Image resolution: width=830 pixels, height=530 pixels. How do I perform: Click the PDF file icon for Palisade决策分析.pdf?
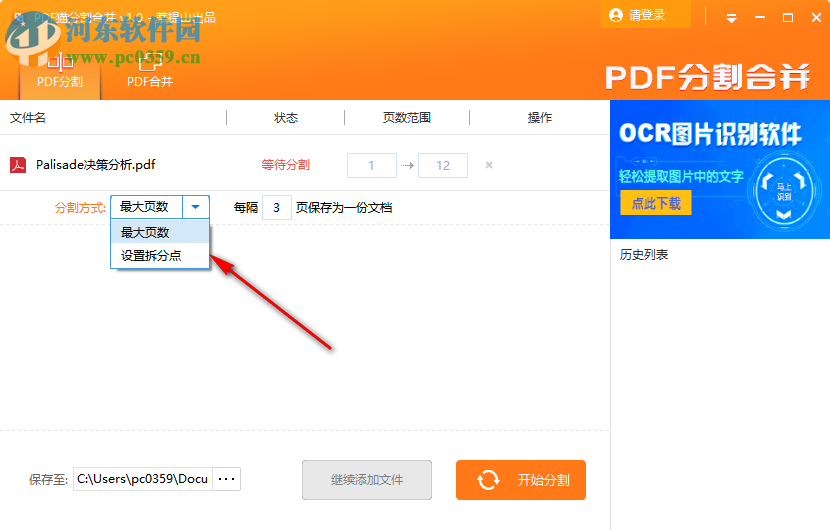18,165
